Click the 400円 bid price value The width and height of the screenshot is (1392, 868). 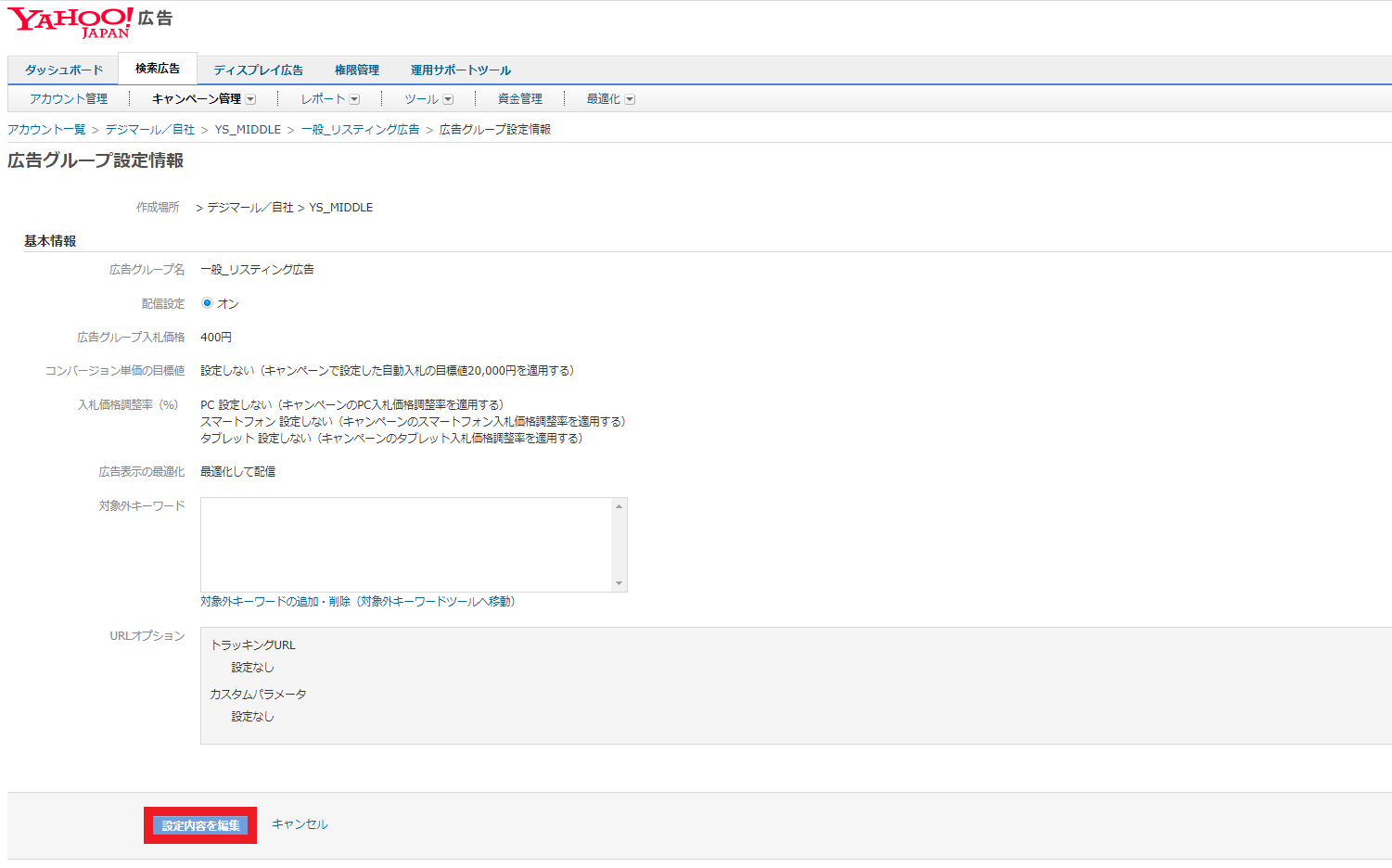coord(216,337)
